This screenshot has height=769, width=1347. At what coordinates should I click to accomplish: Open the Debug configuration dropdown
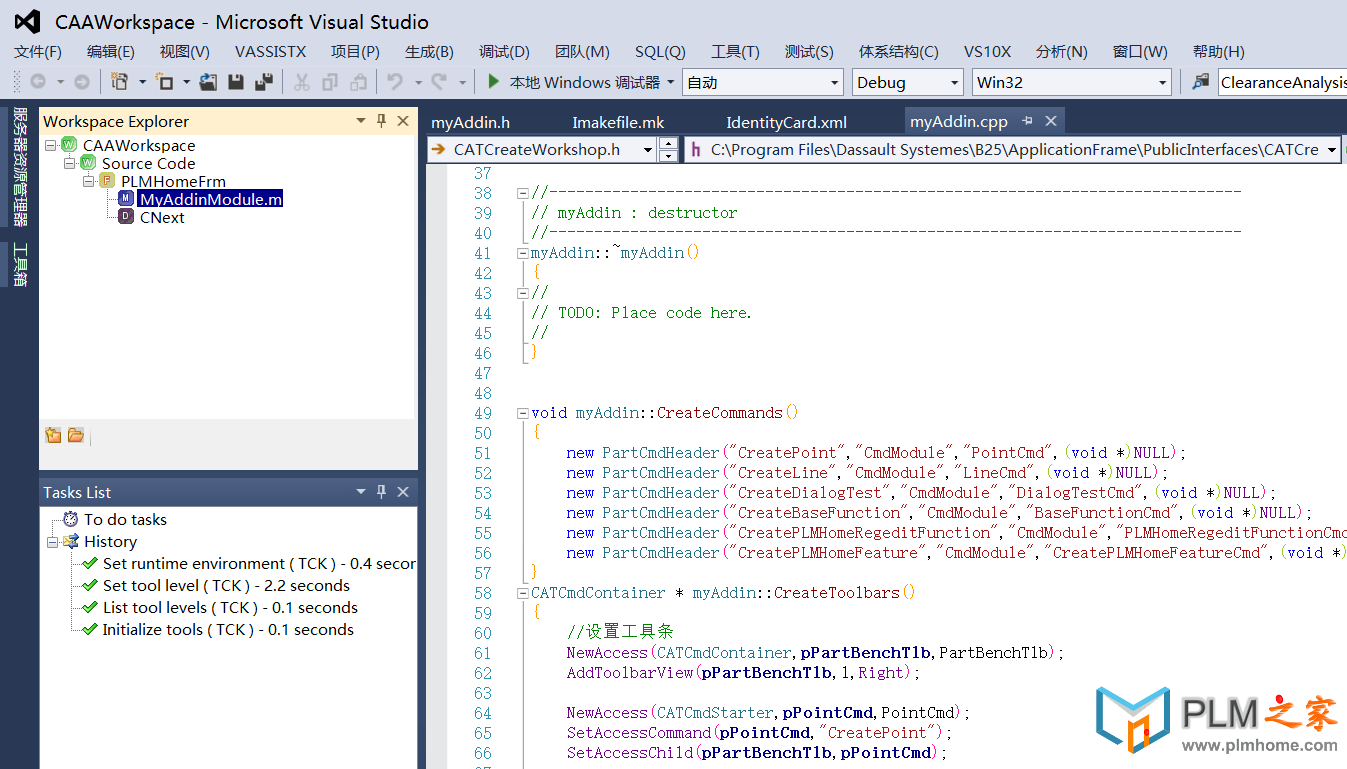coord(954,82)
